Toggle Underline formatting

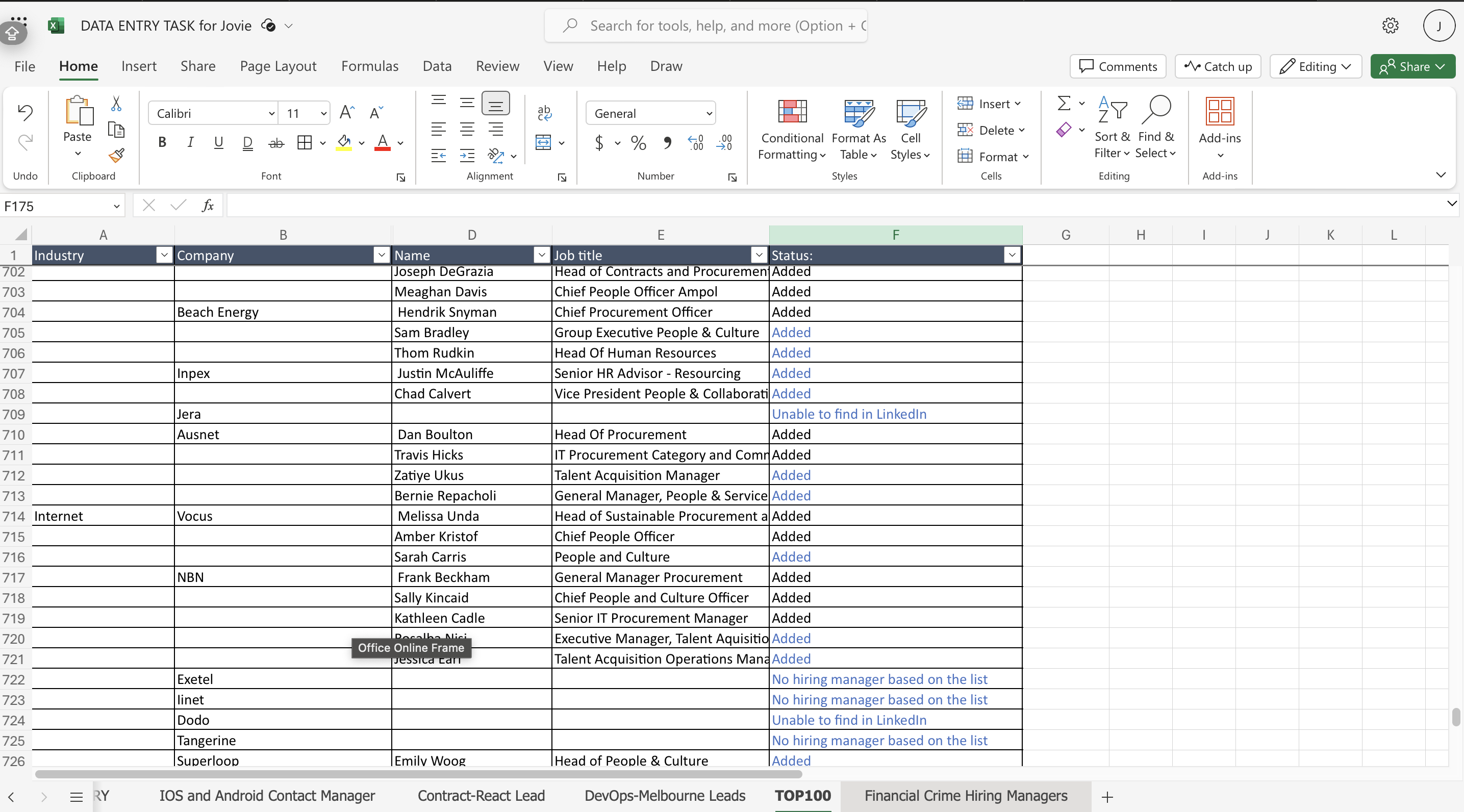tap(218, 143)
